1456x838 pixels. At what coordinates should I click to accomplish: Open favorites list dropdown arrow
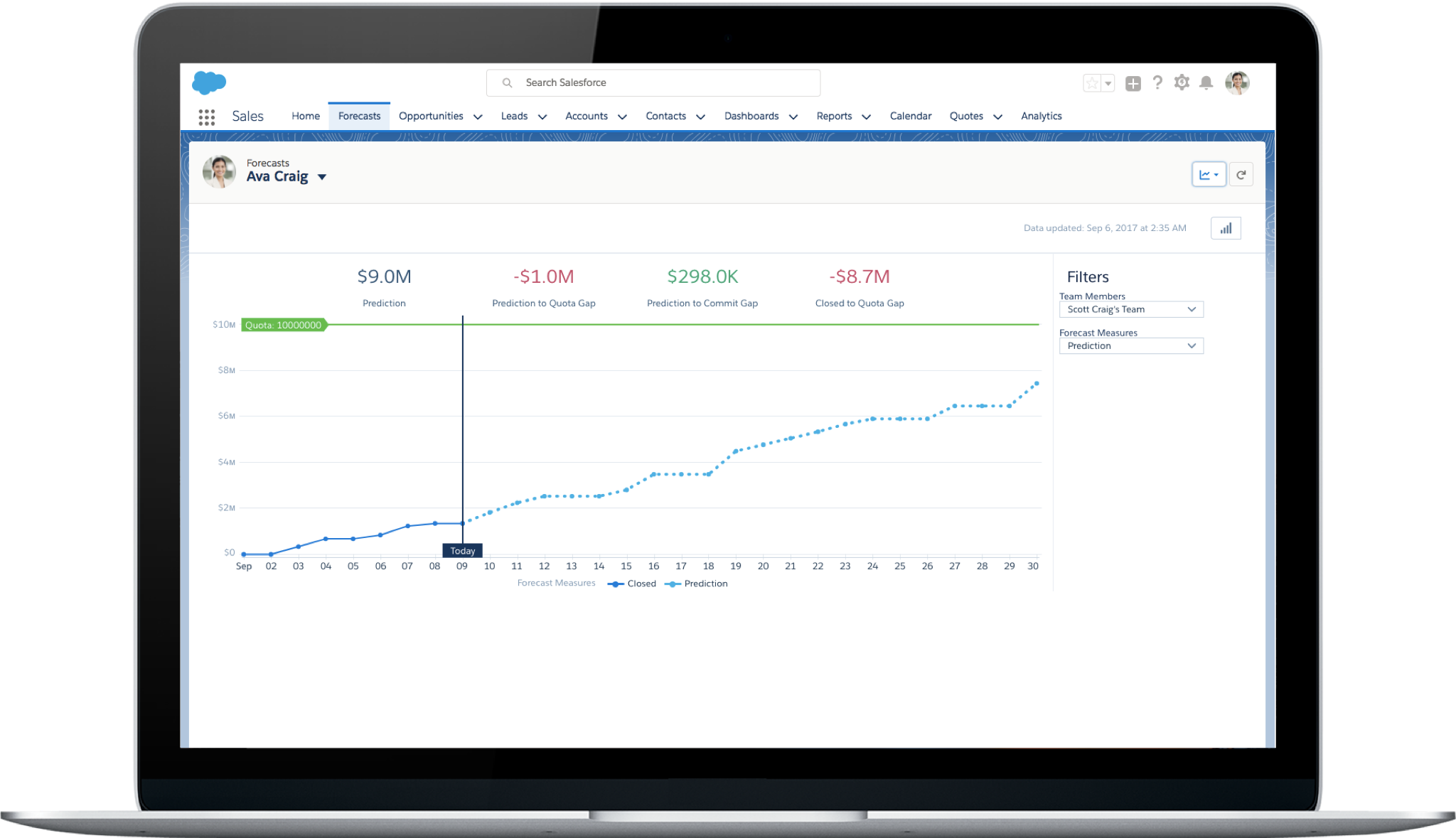(x=1108, y=83)
